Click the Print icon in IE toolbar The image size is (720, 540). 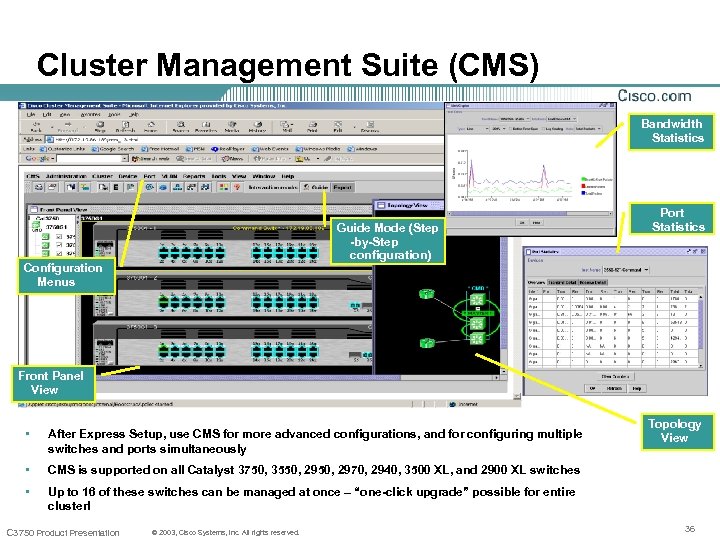click(313, 124)
